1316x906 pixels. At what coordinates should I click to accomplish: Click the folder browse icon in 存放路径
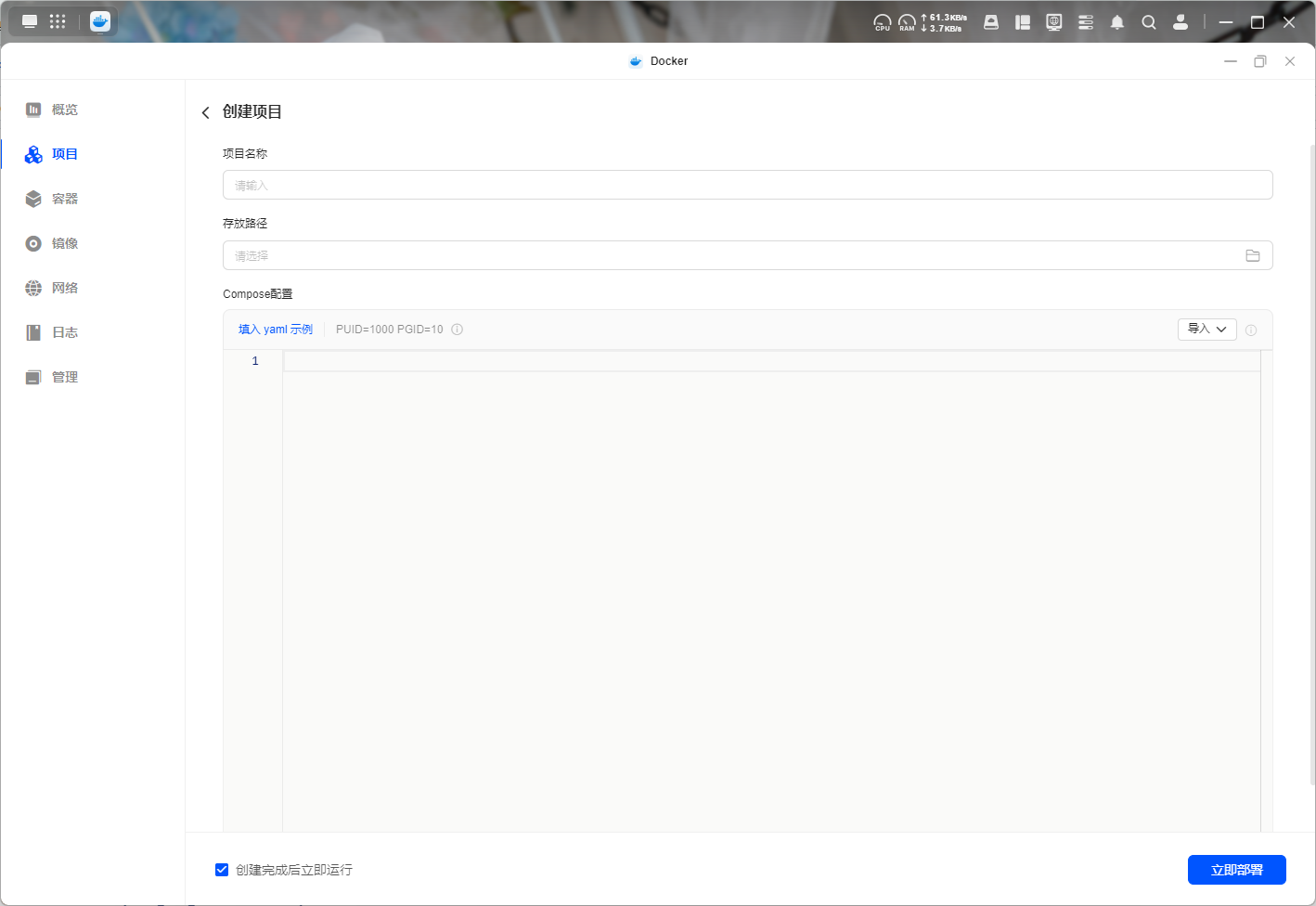tap(1253, 255)
